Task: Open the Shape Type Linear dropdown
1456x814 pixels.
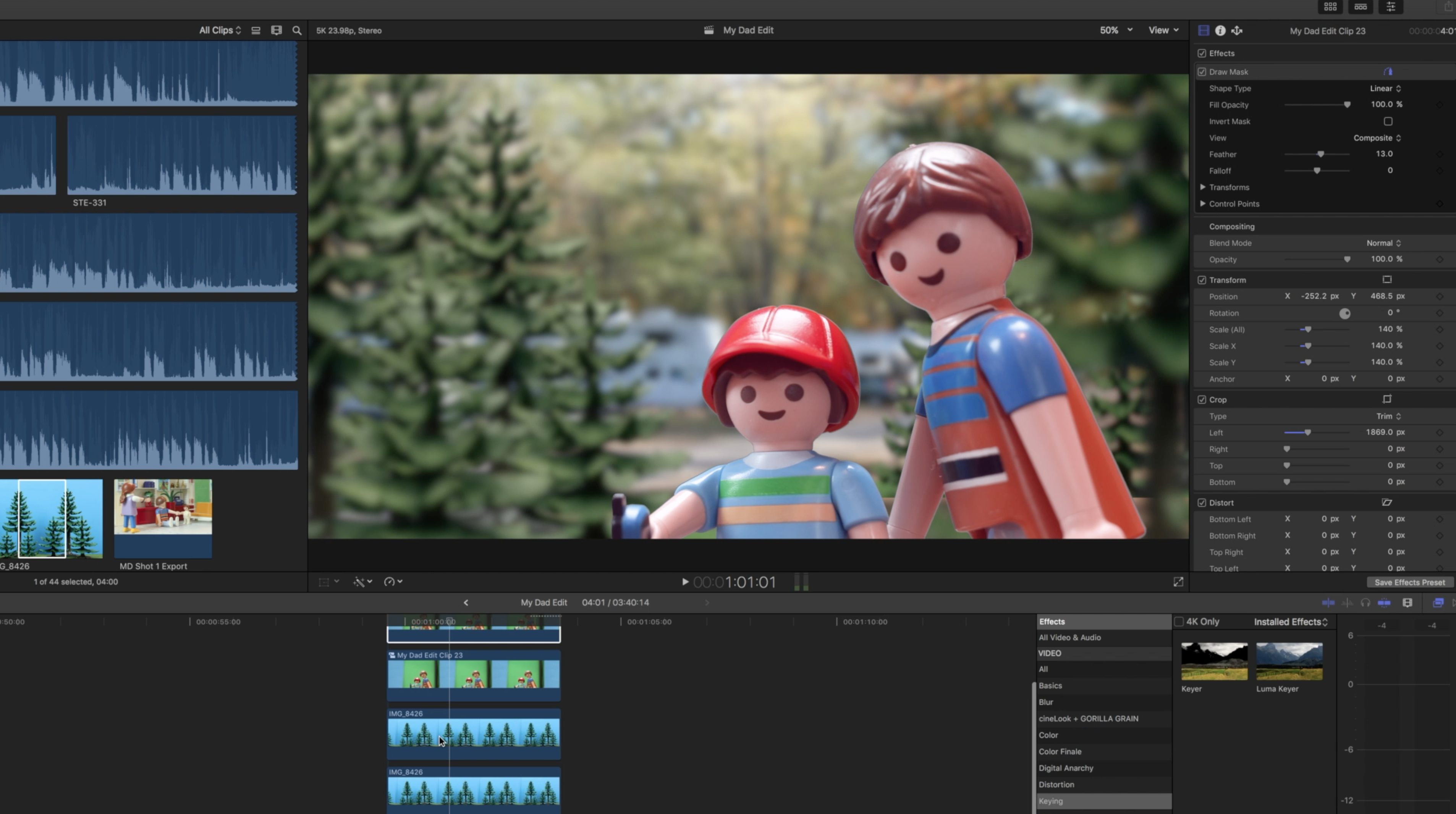Action: pyautogui.click(x=1385, y=89)
